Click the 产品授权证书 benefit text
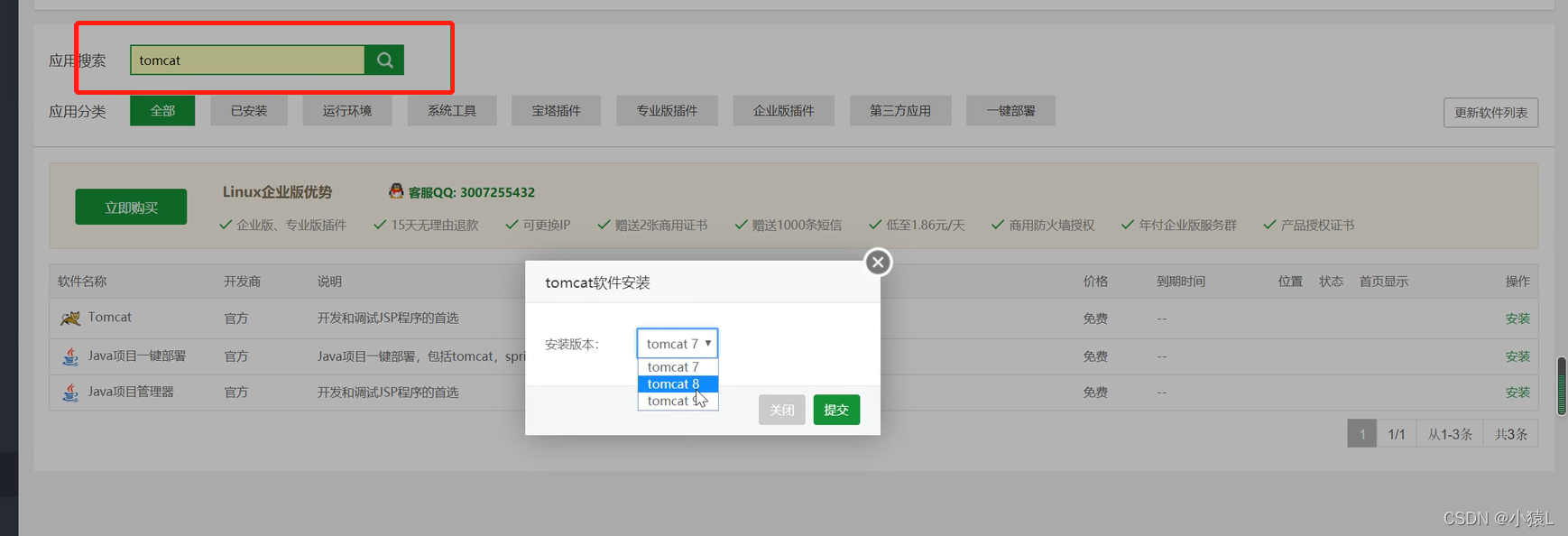The width and height of the screenshot is (1568, 536). click(x=1317, y=225)
